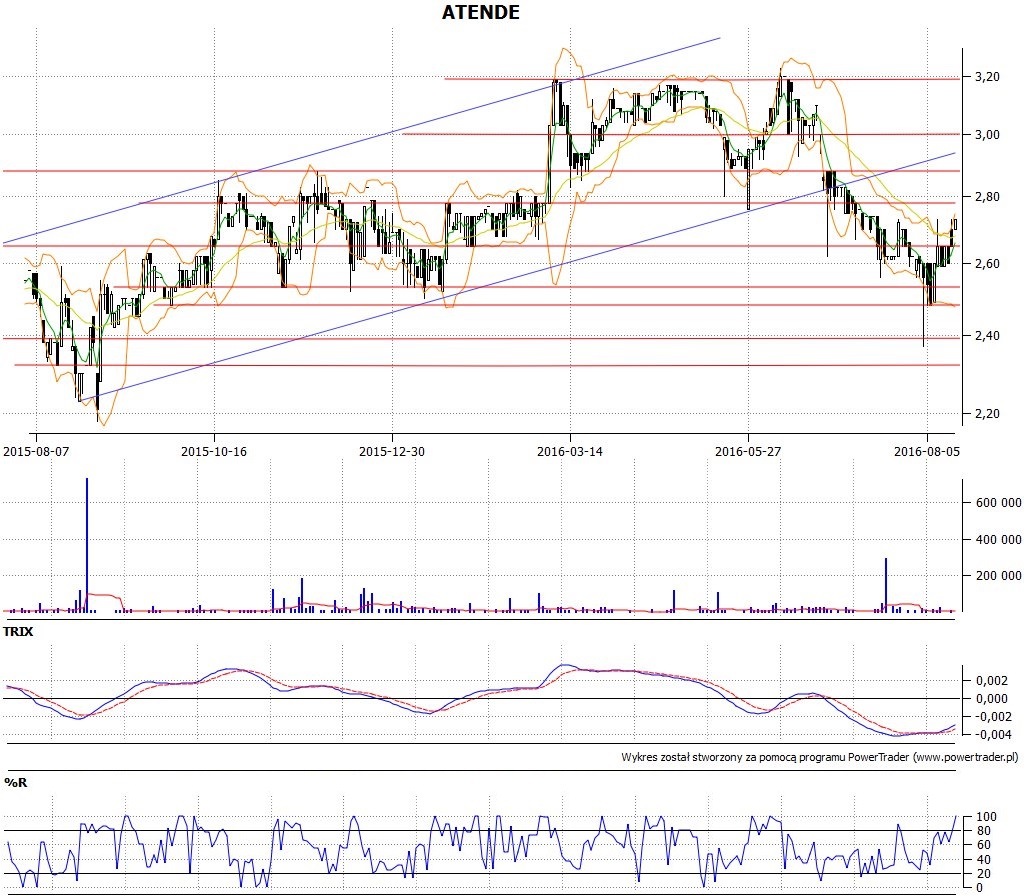
Task: Click the last candlestick on price chart
Action: point(955,224)
